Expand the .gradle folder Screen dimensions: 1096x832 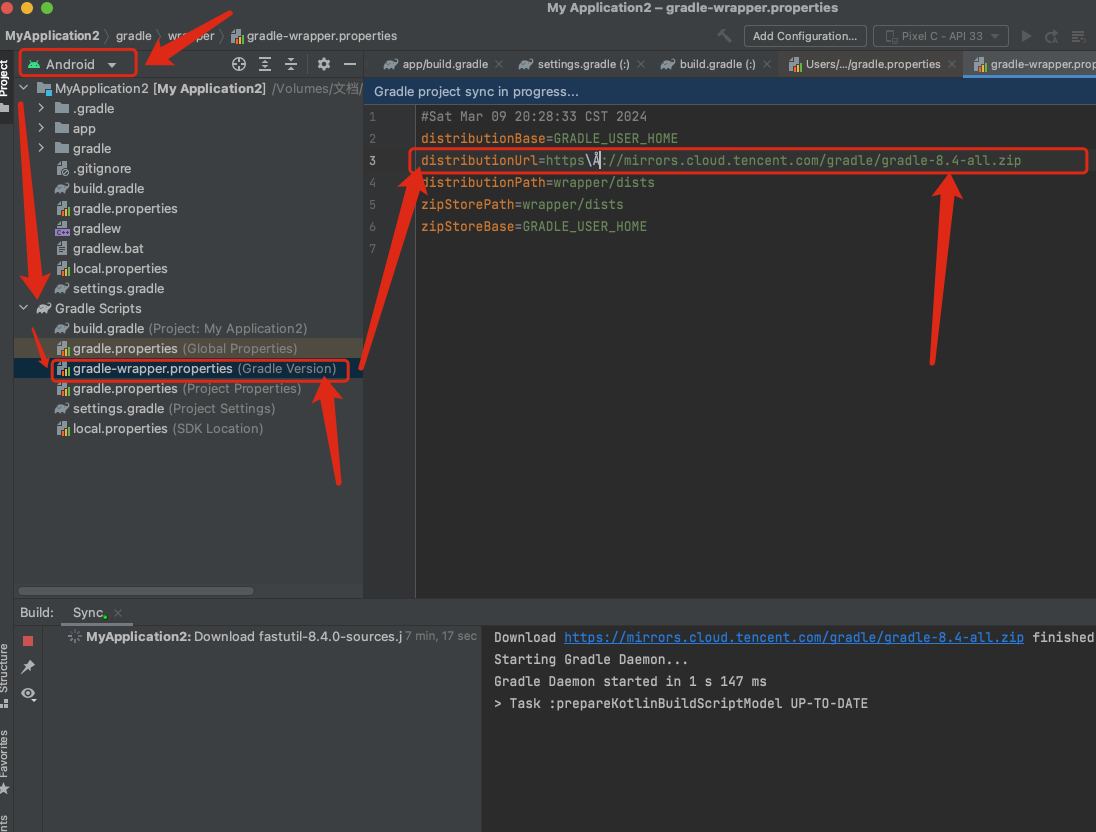point(41,108)
